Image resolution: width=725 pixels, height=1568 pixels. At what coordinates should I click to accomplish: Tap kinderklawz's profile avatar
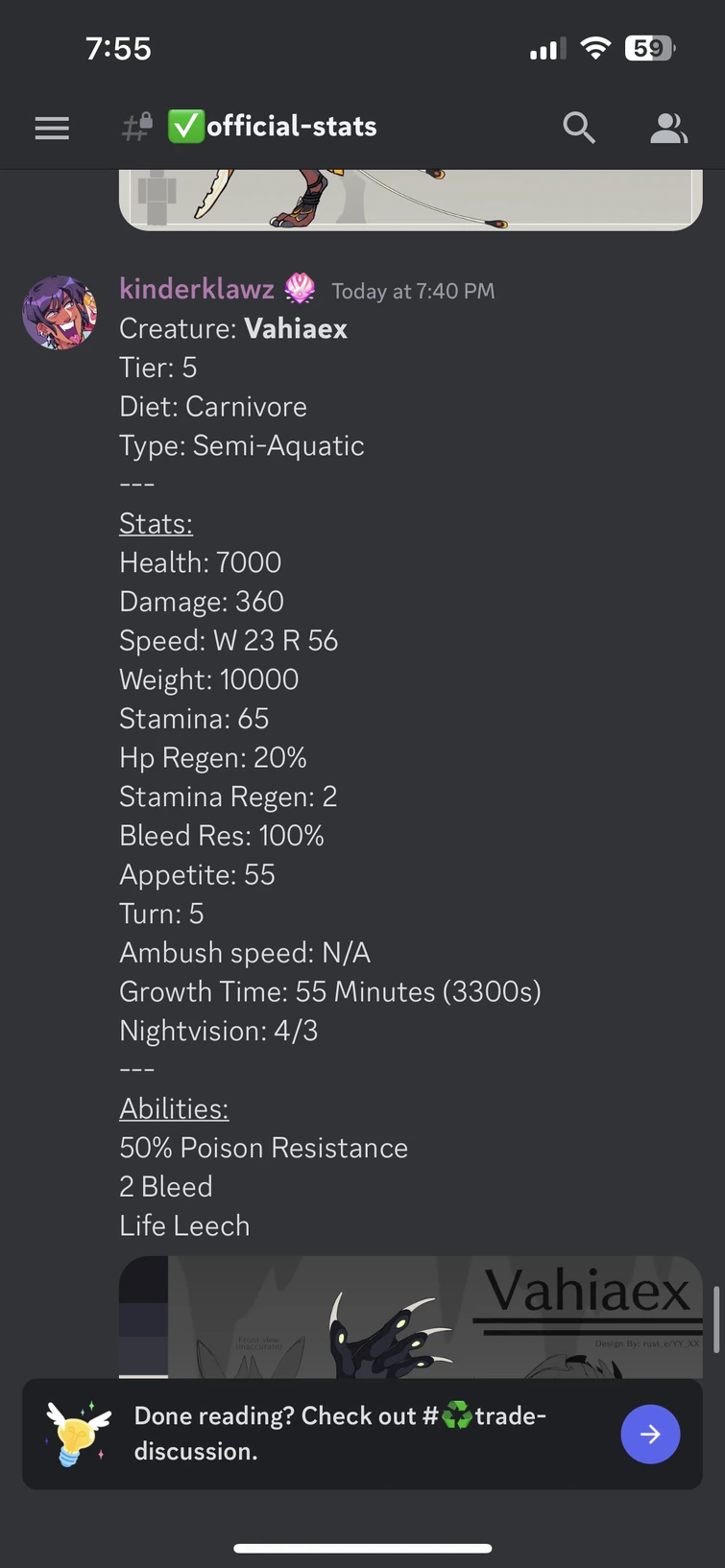[x=60, y=313]
